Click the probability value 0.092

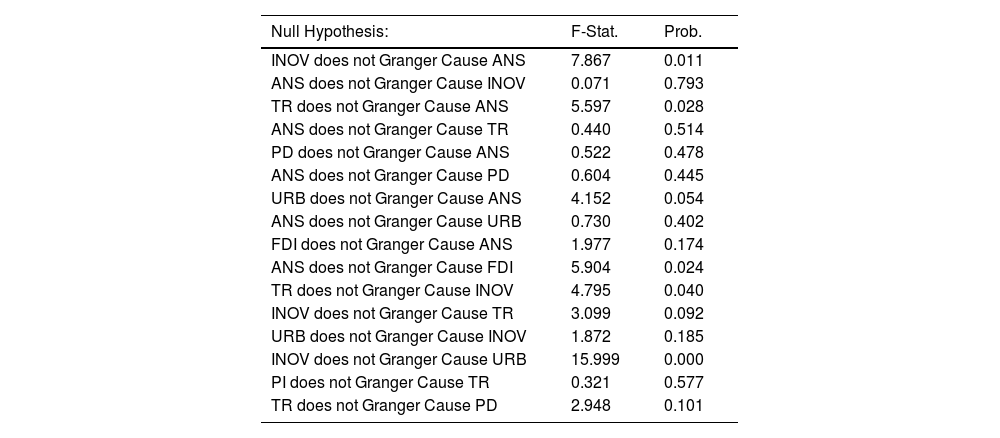click(x=683, y=314)
